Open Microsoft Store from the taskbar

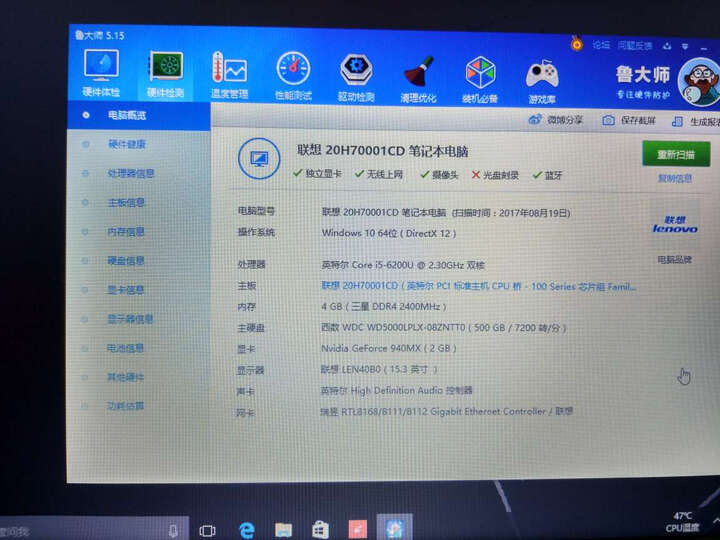(320, 530)
